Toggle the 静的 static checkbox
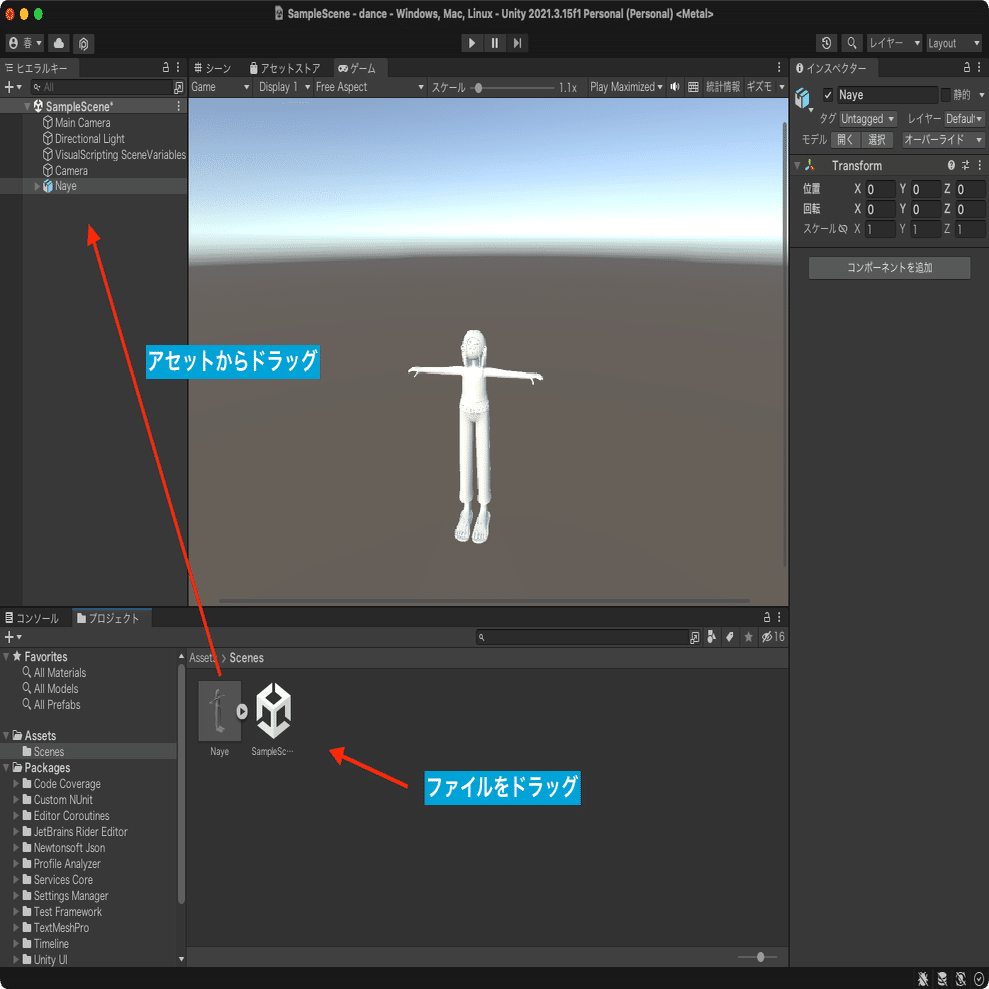 945,95
